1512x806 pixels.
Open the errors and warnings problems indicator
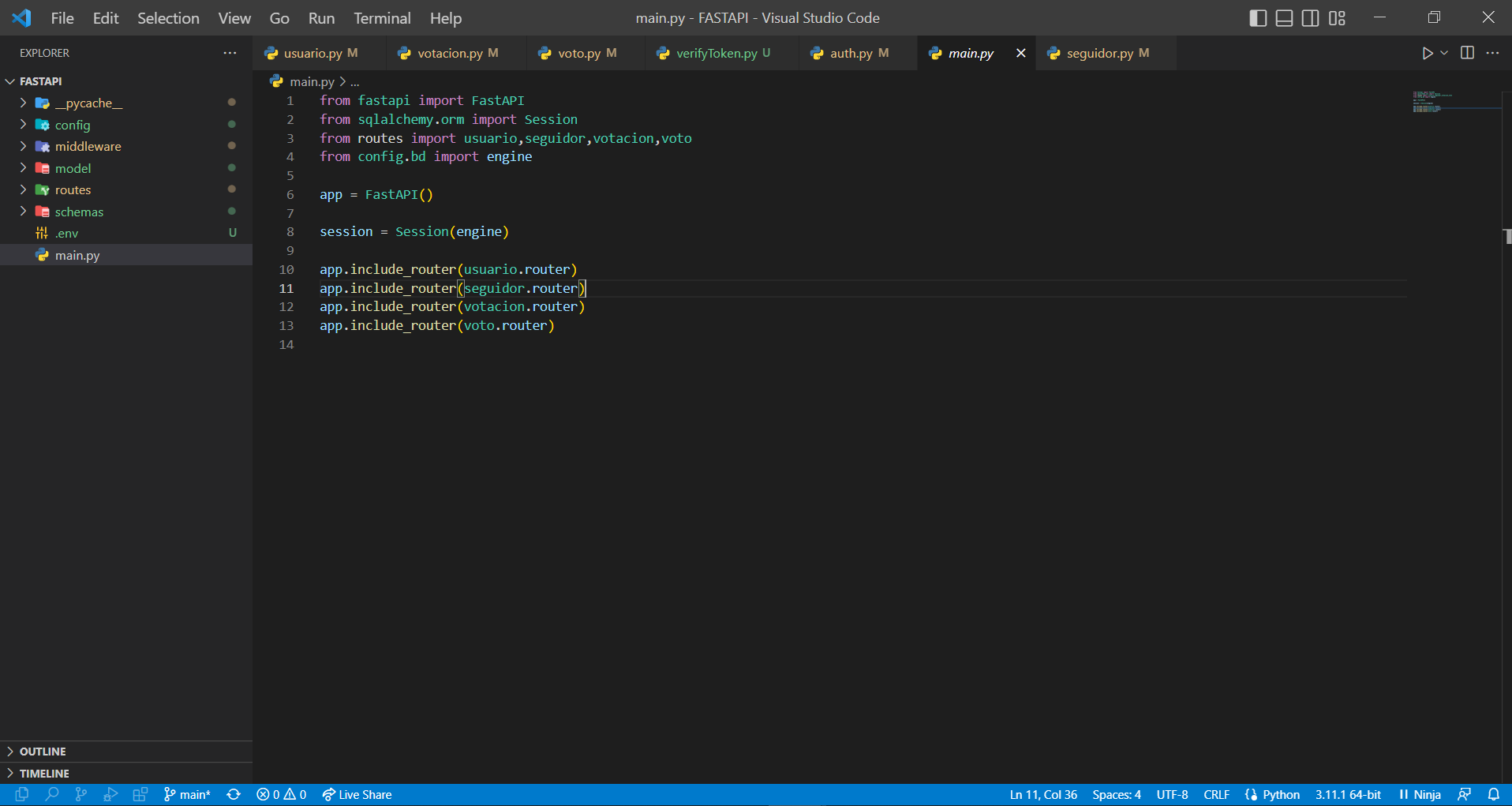tap(282, 794)
